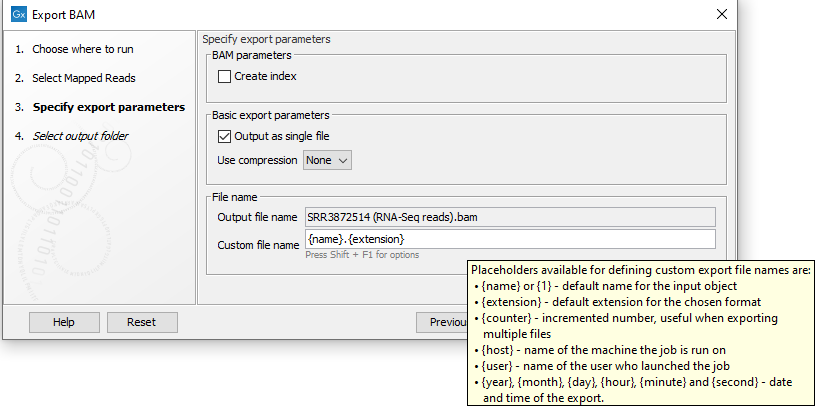Select step 2 Select Mapped Reads
This screenshot has height=414, width=821.
point(83,78)
